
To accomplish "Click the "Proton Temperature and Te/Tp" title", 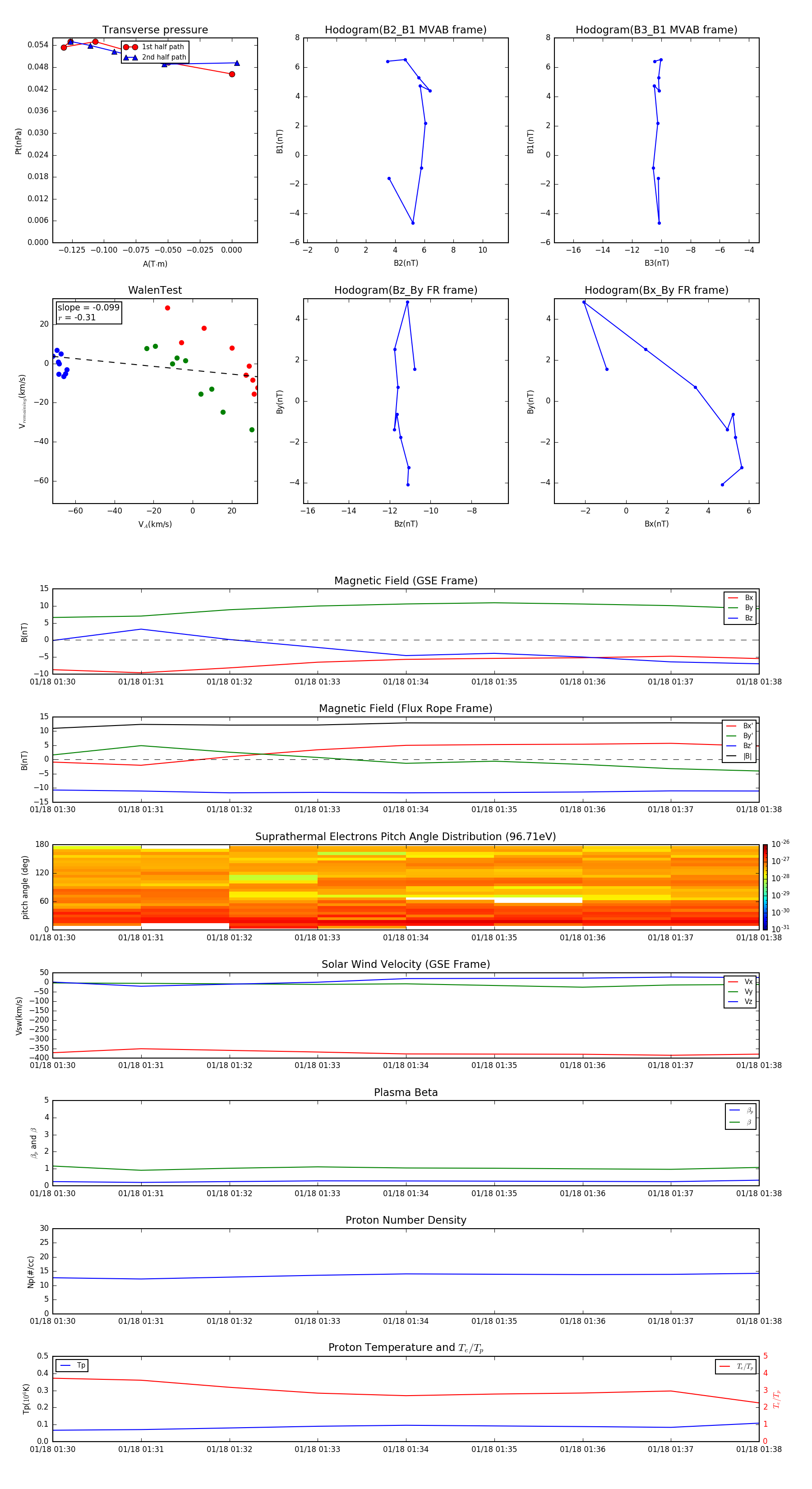I will pos(406,1348).
